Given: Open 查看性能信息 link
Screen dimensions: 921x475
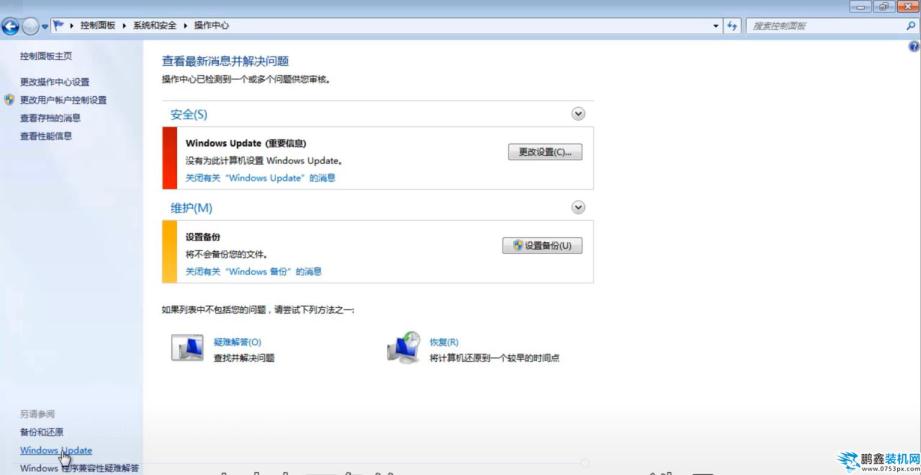Looking at the screenshot, I should coord(46,136).
